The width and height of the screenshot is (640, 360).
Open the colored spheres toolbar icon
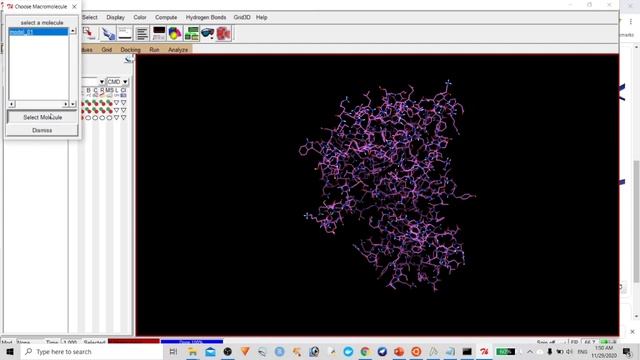pos(175,33)
